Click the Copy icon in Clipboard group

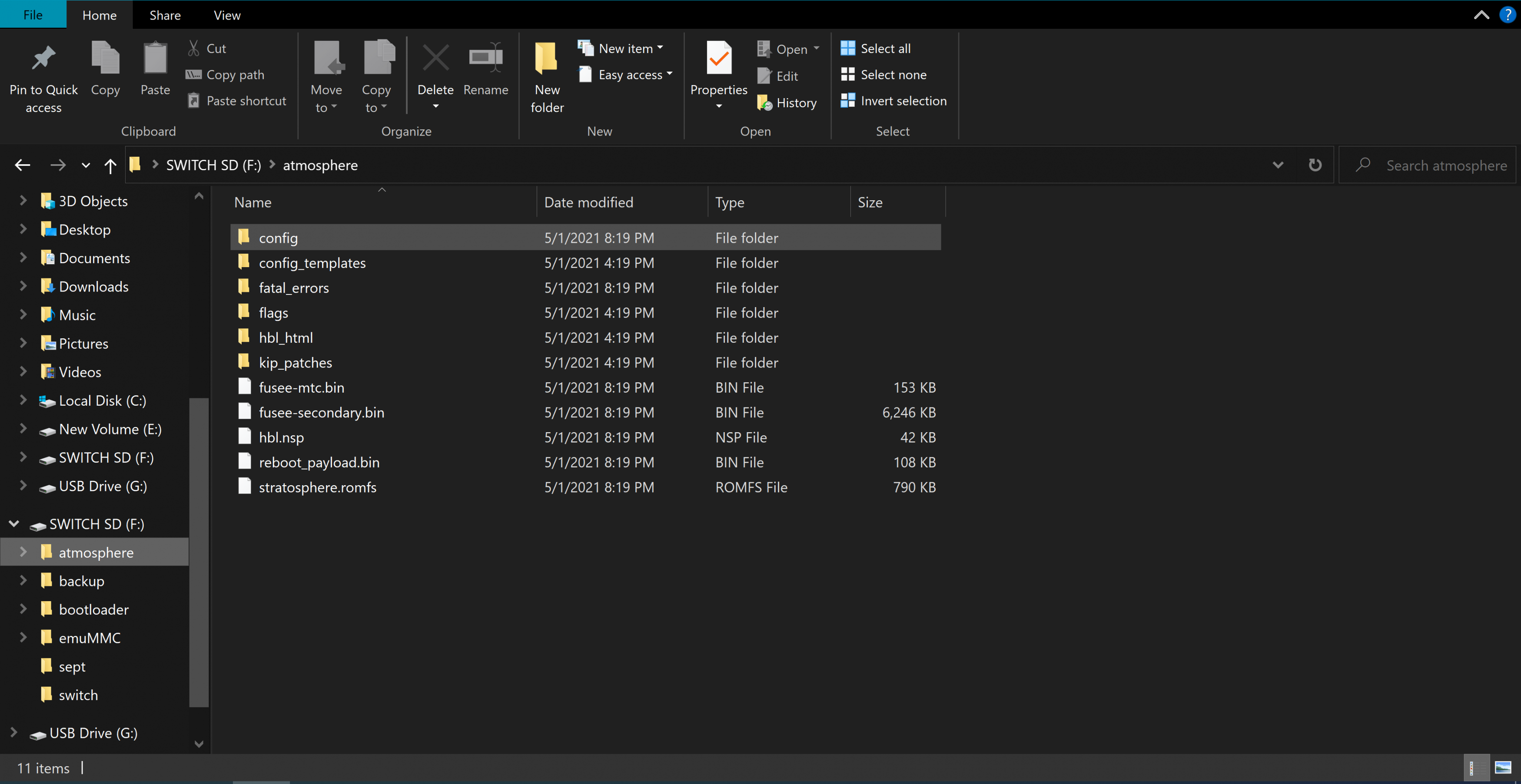coord(105,58)
